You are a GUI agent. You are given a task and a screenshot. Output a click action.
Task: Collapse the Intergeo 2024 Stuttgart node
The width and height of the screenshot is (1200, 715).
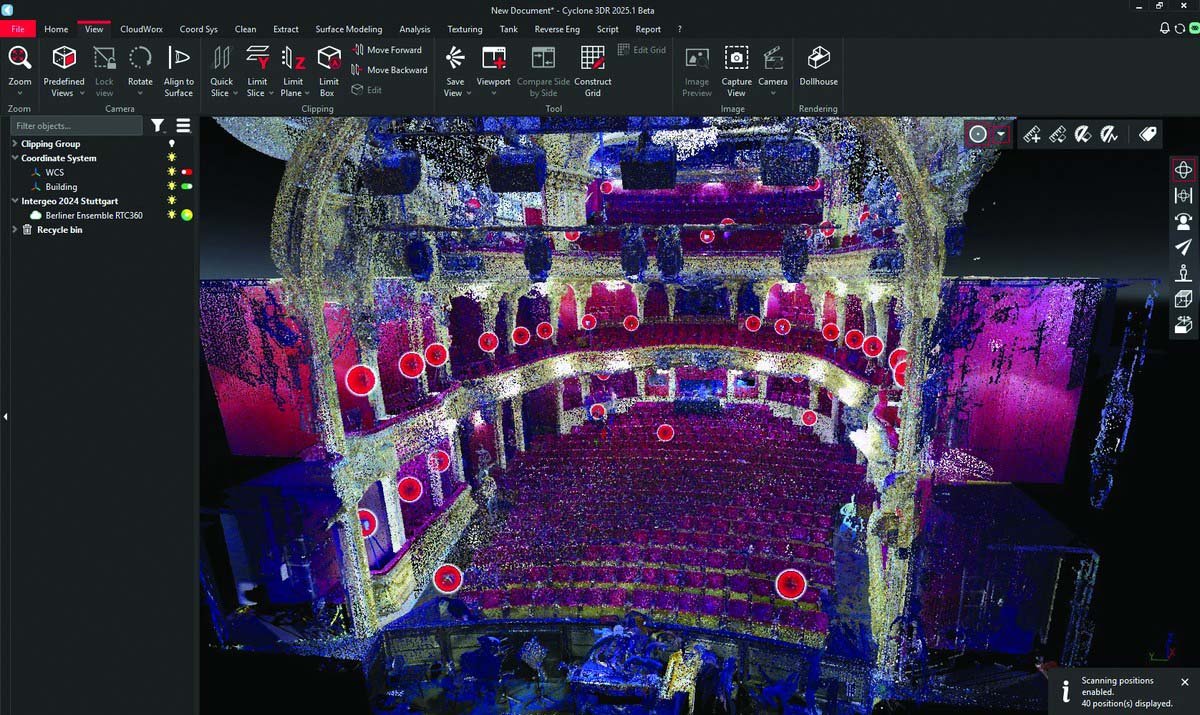click(14, 201)
